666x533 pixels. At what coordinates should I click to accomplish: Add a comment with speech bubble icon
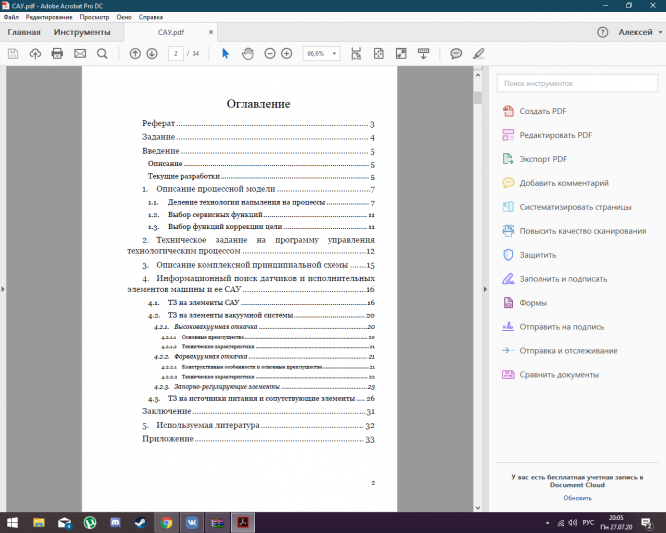point(456,53)
